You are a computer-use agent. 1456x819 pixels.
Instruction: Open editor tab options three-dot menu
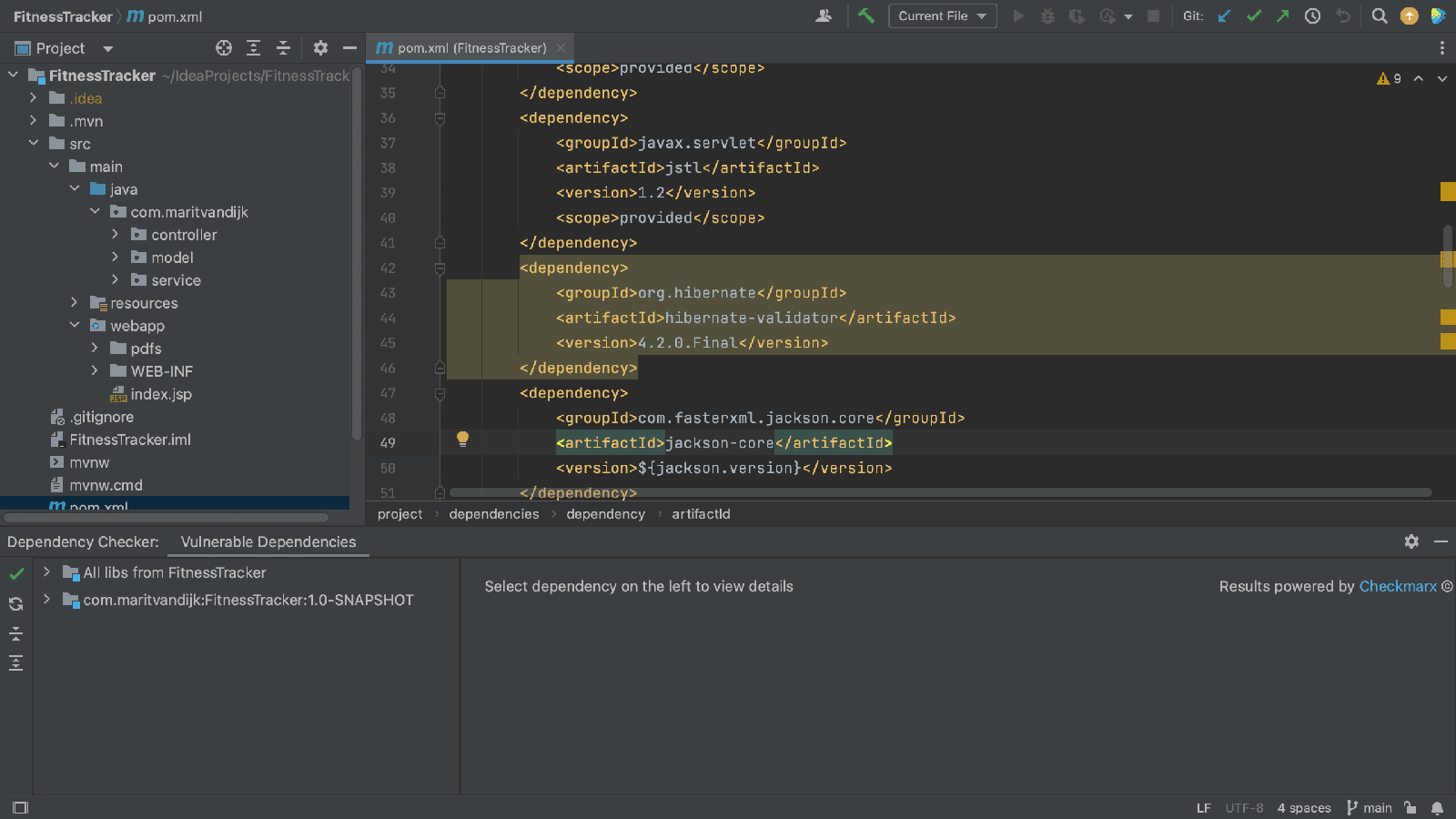pyautogui.click(x=1441, y=48)
